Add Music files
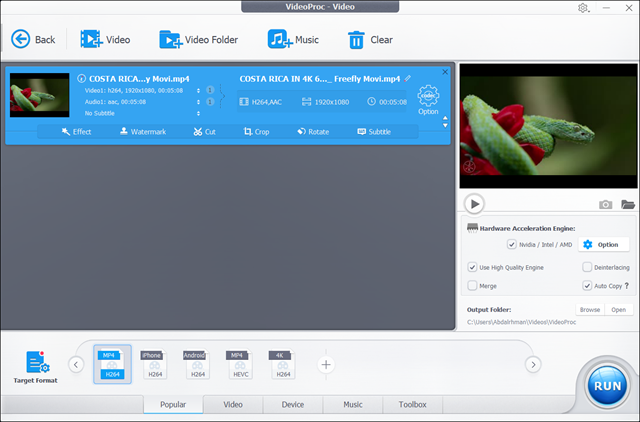This screenshot has width=640, height=422. pyautogui.click(x=293, y=40)
